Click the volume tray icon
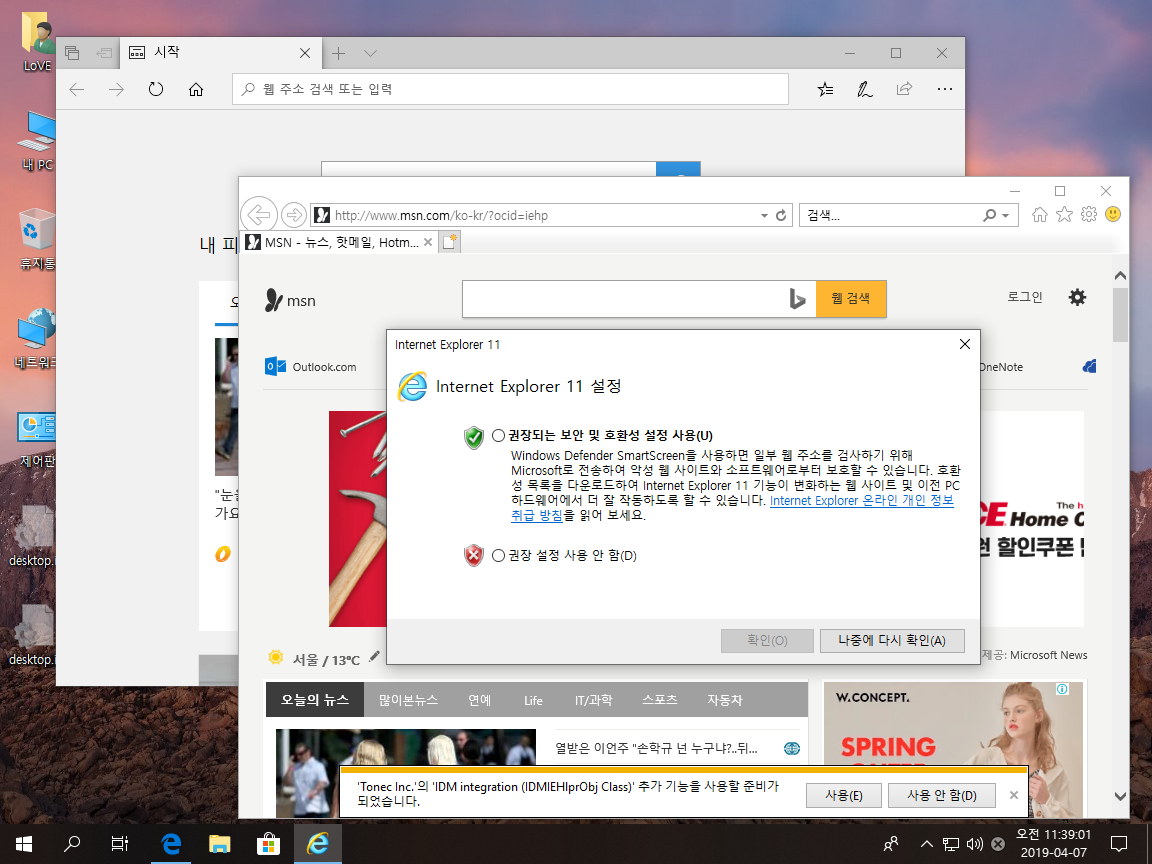Viewport: 1152px width, 864px height. 975,844
